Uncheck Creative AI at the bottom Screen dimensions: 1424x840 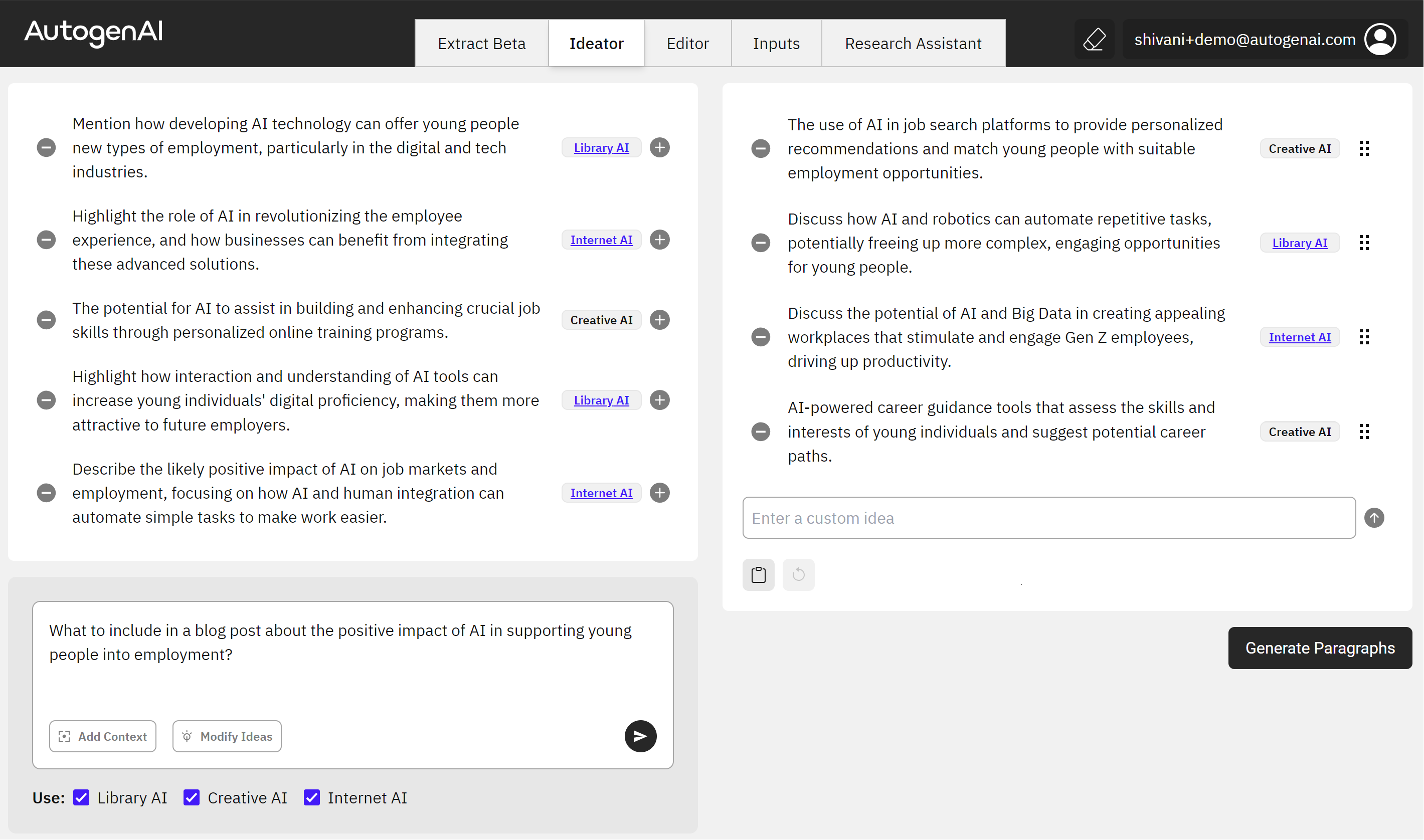(x=192, y=797)
